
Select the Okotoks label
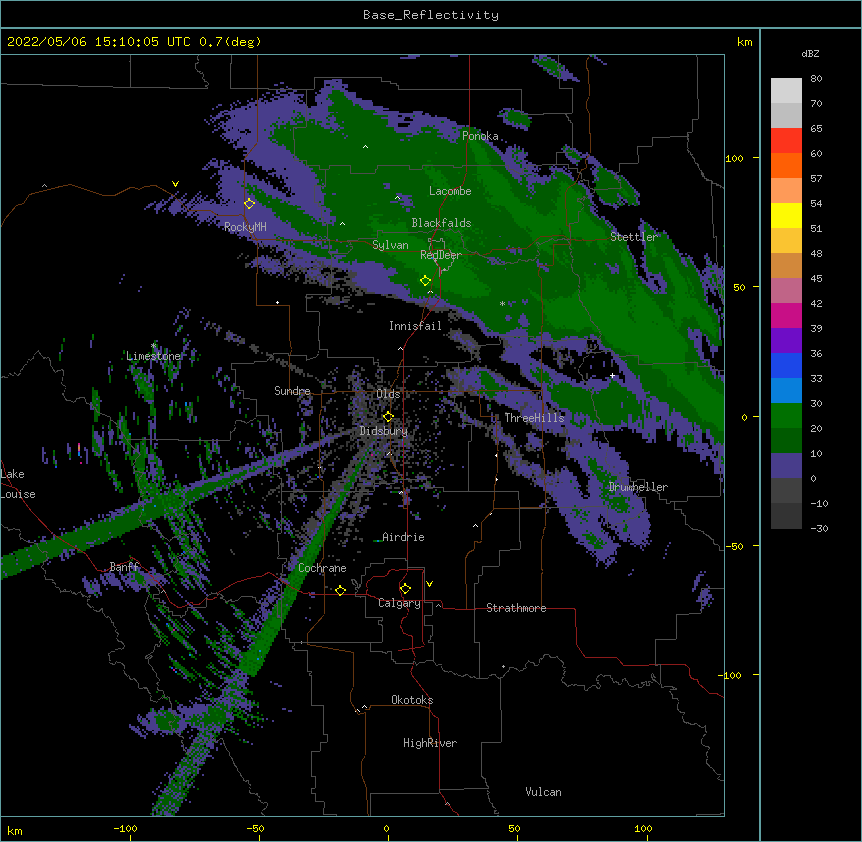412,700
